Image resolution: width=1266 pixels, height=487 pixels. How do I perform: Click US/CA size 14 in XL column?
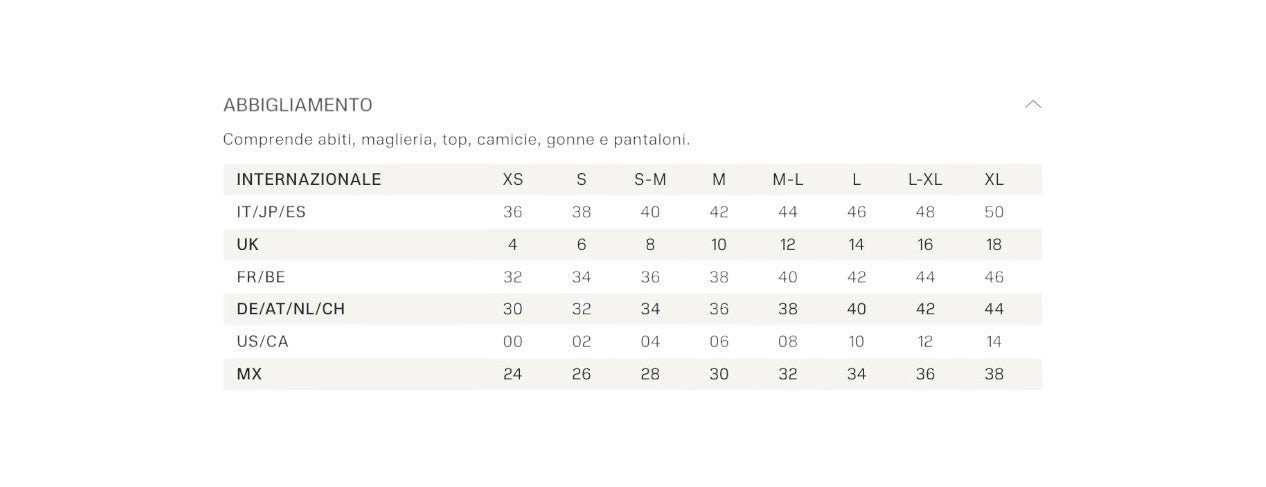tap(994, 342)
